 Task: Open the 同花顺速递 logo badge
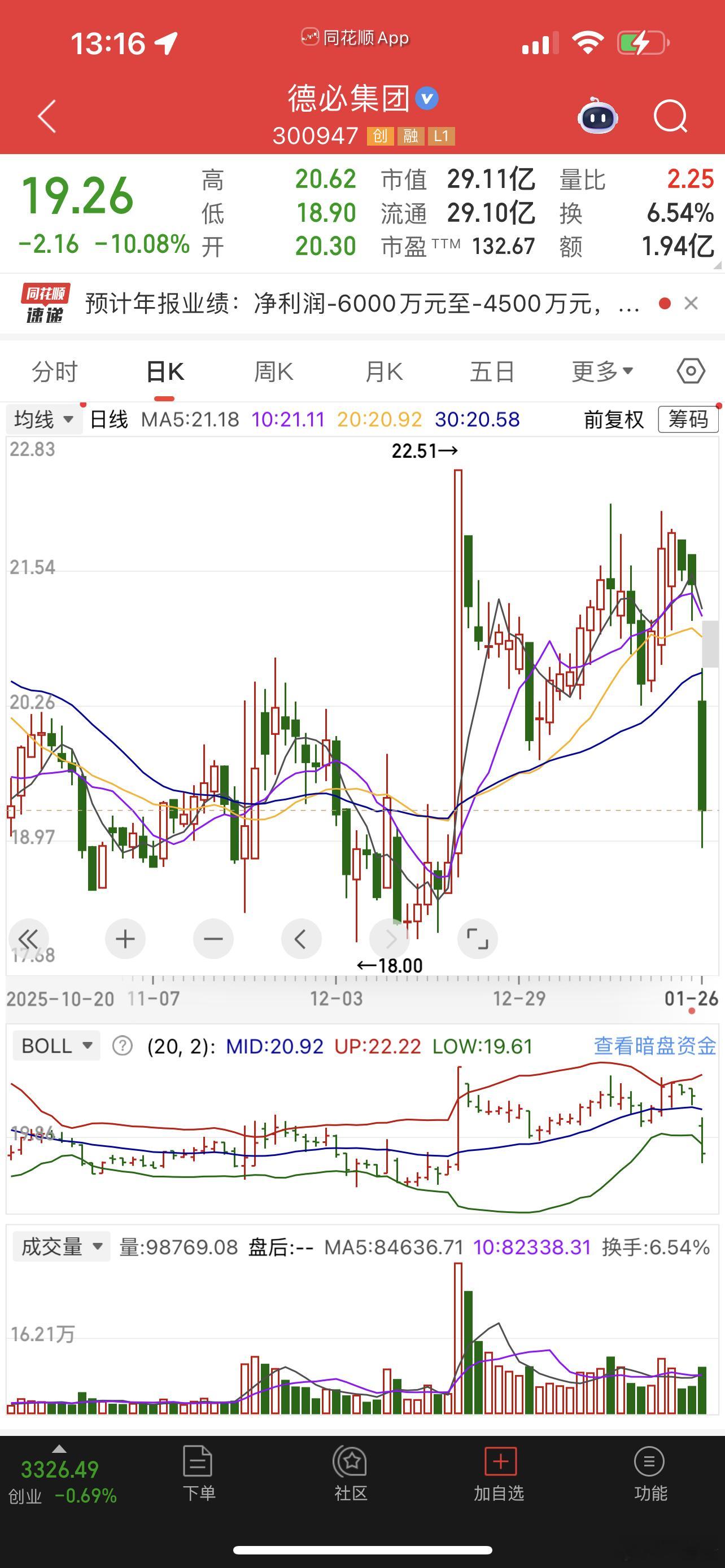click(x=45, y=303)
